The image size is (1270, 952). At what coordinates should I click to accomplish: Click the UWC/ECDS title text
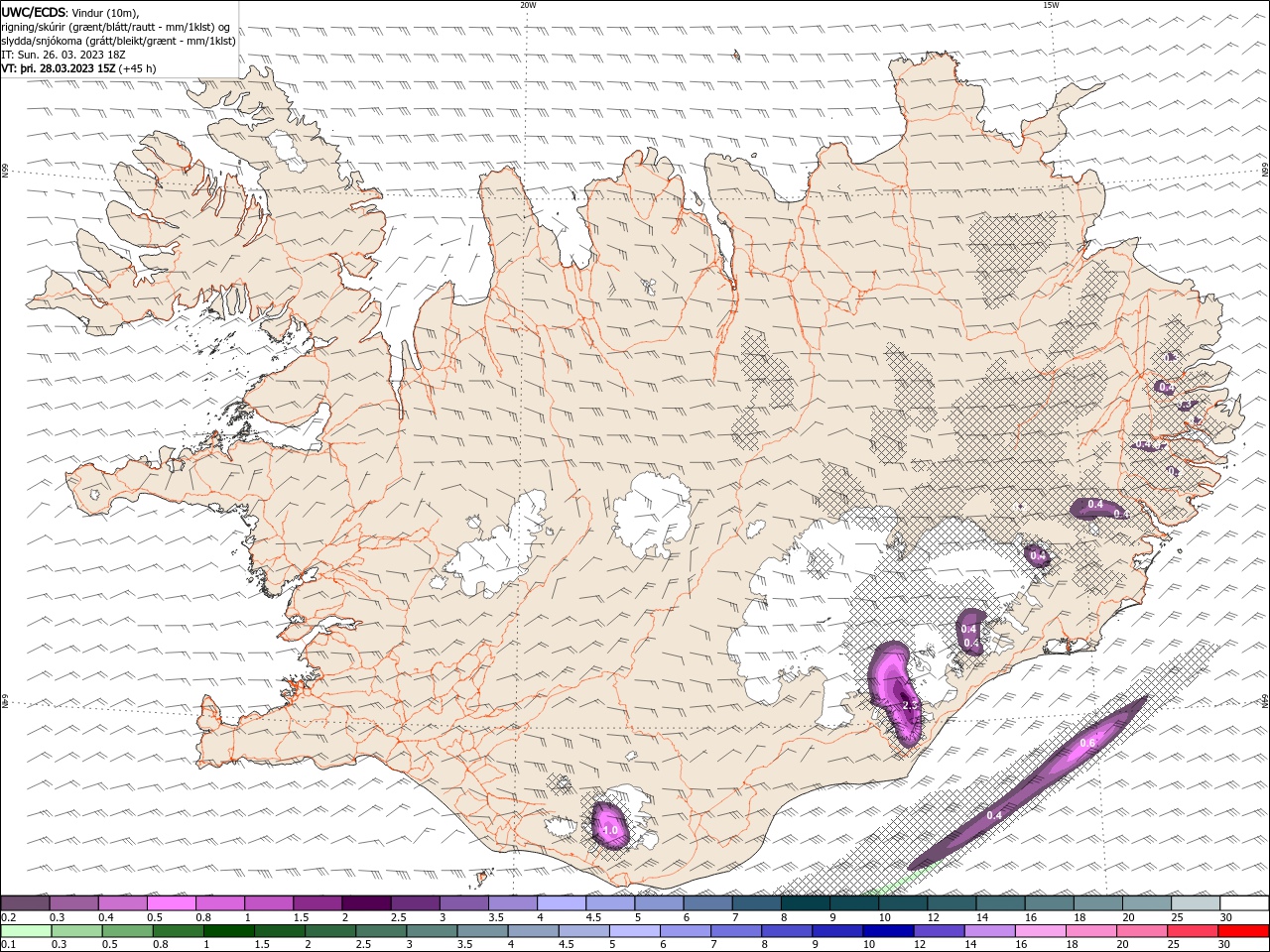(x=37, y=12)
